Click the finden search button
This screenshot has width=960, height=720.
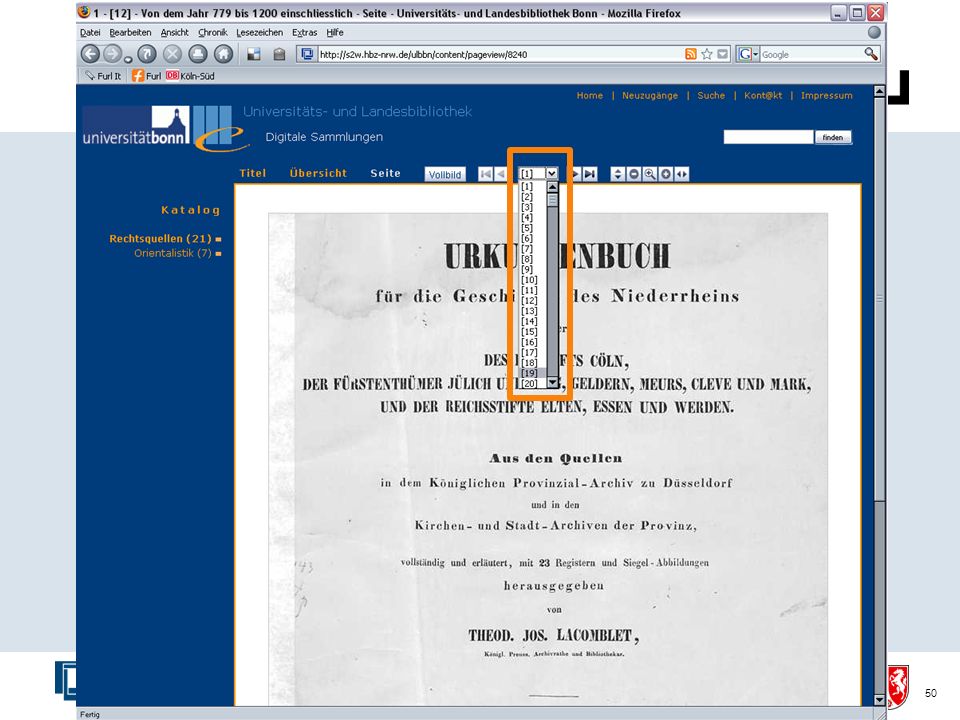pyautogui.click(x=833, y=137)
